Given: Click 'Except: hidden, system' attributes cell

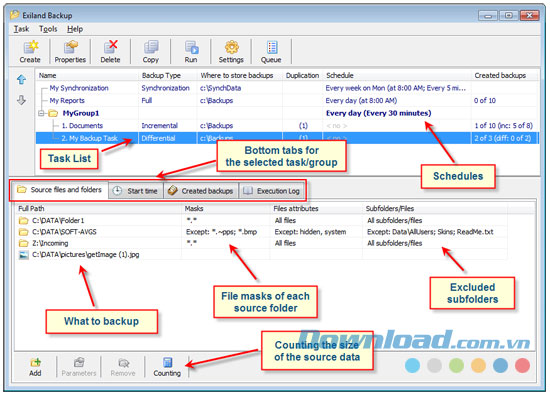Looking at the screenshot, I should tap(310, 232).
